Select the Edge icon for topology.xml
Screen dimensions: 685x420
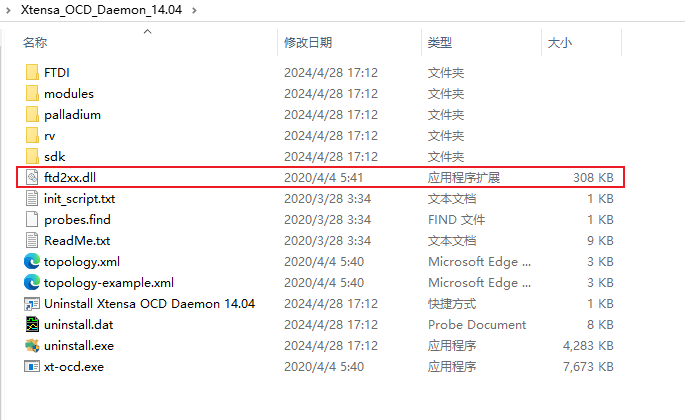[32, 261]
